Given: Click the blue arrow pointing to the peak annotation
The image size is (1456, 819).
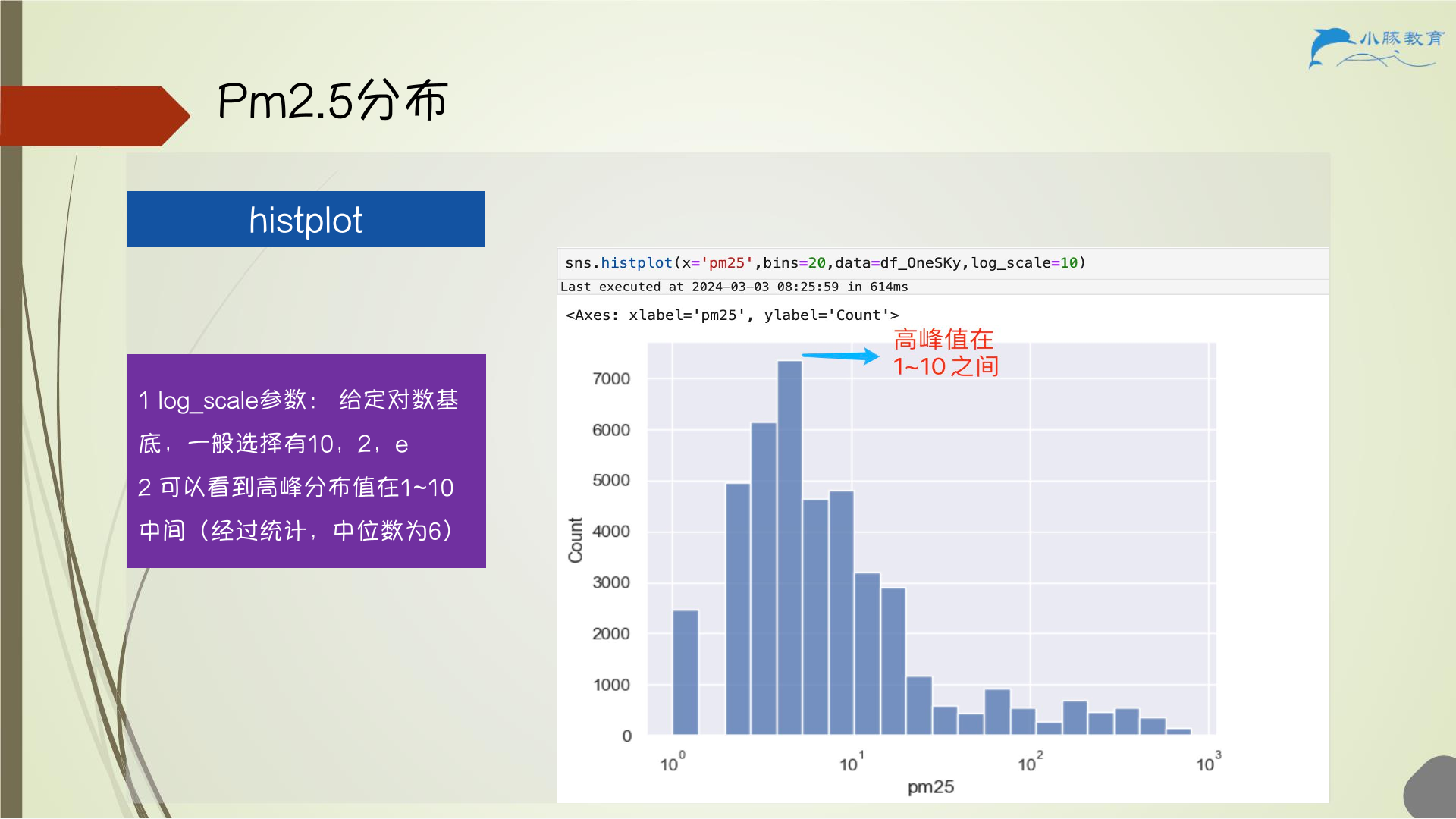Looking at the screenshot, I should 840,356.
